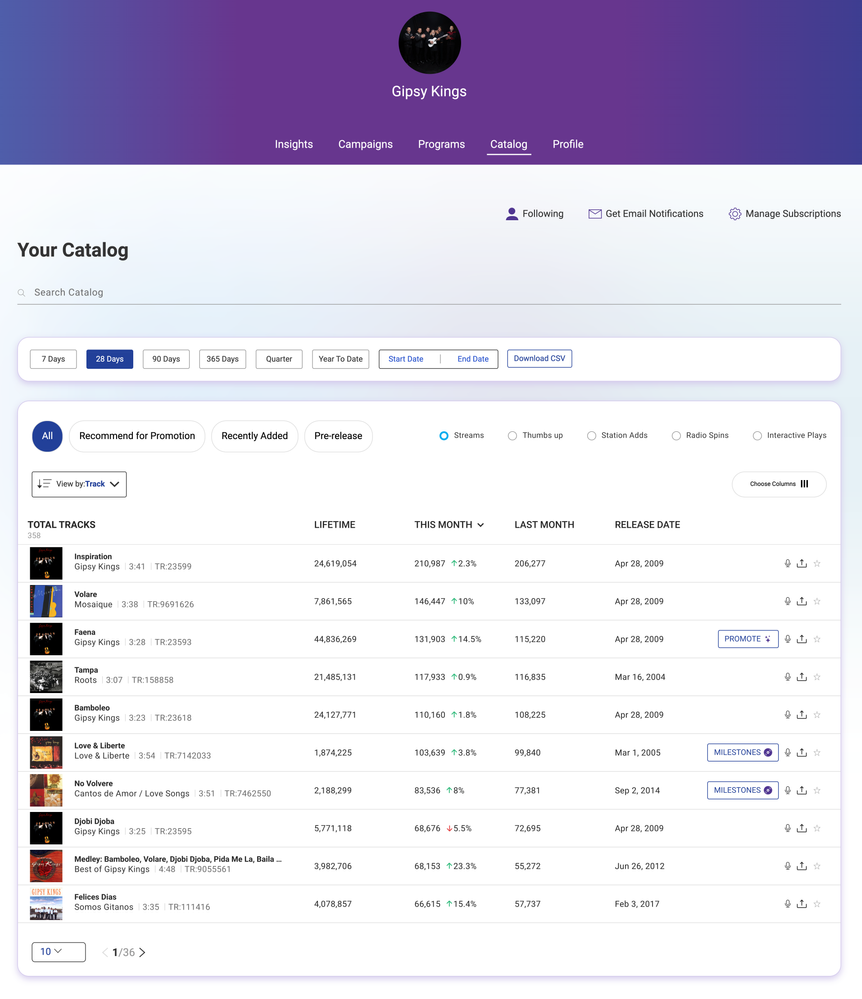The width and height of the screenshot is (862, 999).
Task: Toggle the Pre-release filter
Action: 338,436
